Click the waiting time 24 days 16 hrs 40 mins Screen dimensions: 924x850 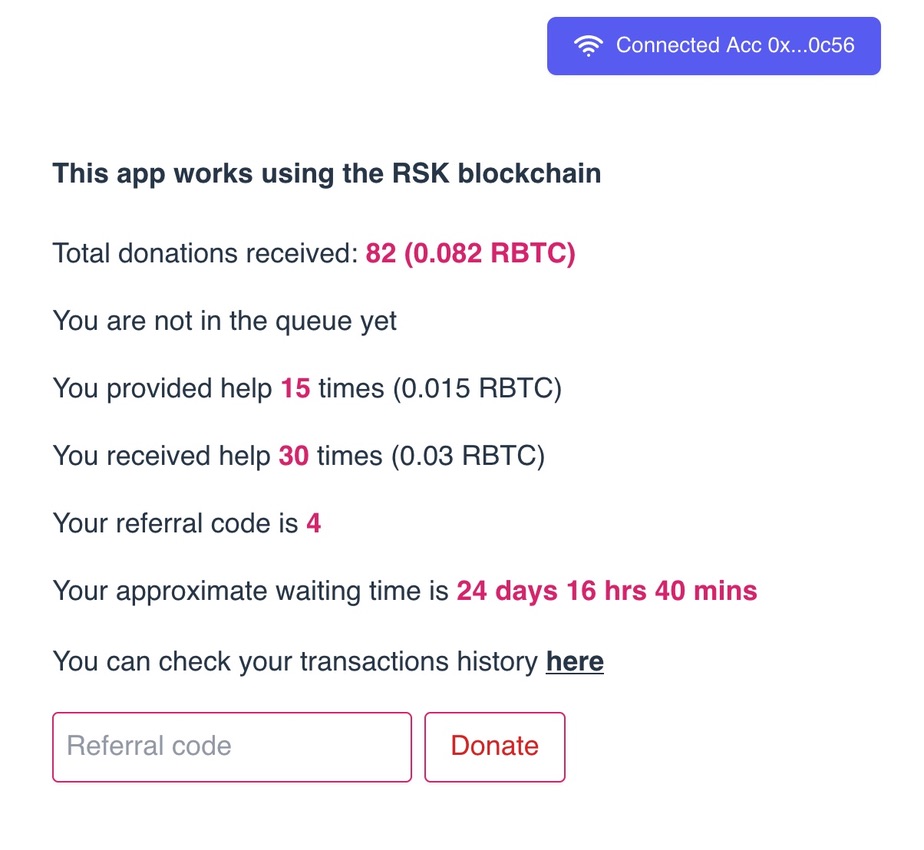(607, 591)
